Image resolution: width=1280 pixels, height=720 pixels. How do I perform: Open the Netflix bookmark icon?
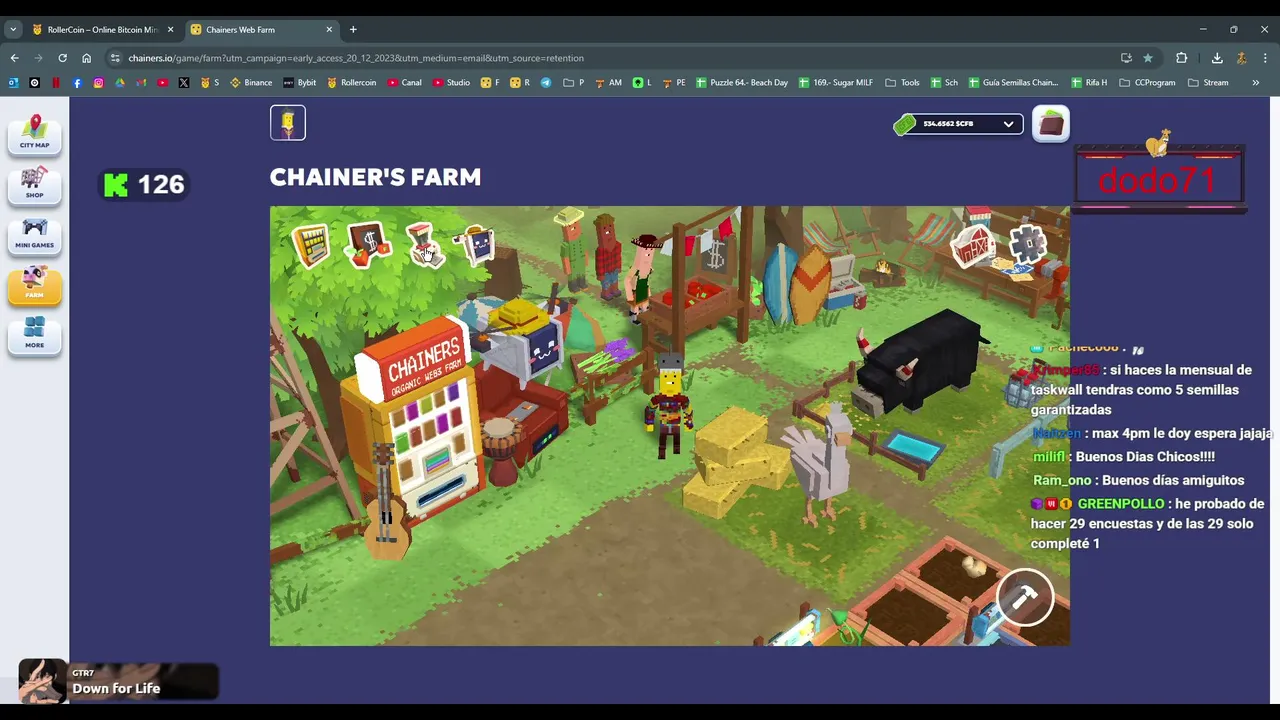tap(56, 83)
